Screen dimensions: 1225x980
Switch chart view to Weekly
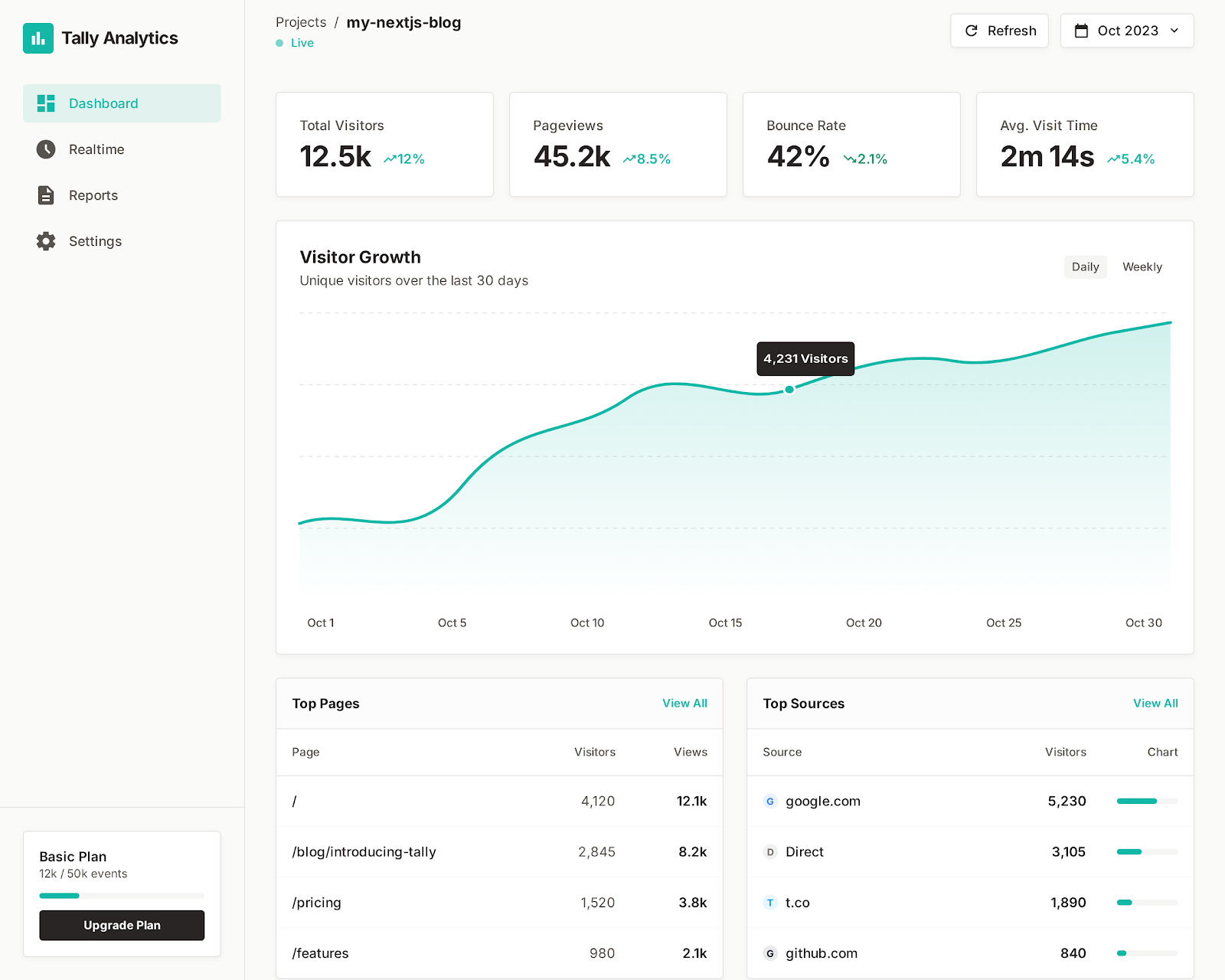1142,266
